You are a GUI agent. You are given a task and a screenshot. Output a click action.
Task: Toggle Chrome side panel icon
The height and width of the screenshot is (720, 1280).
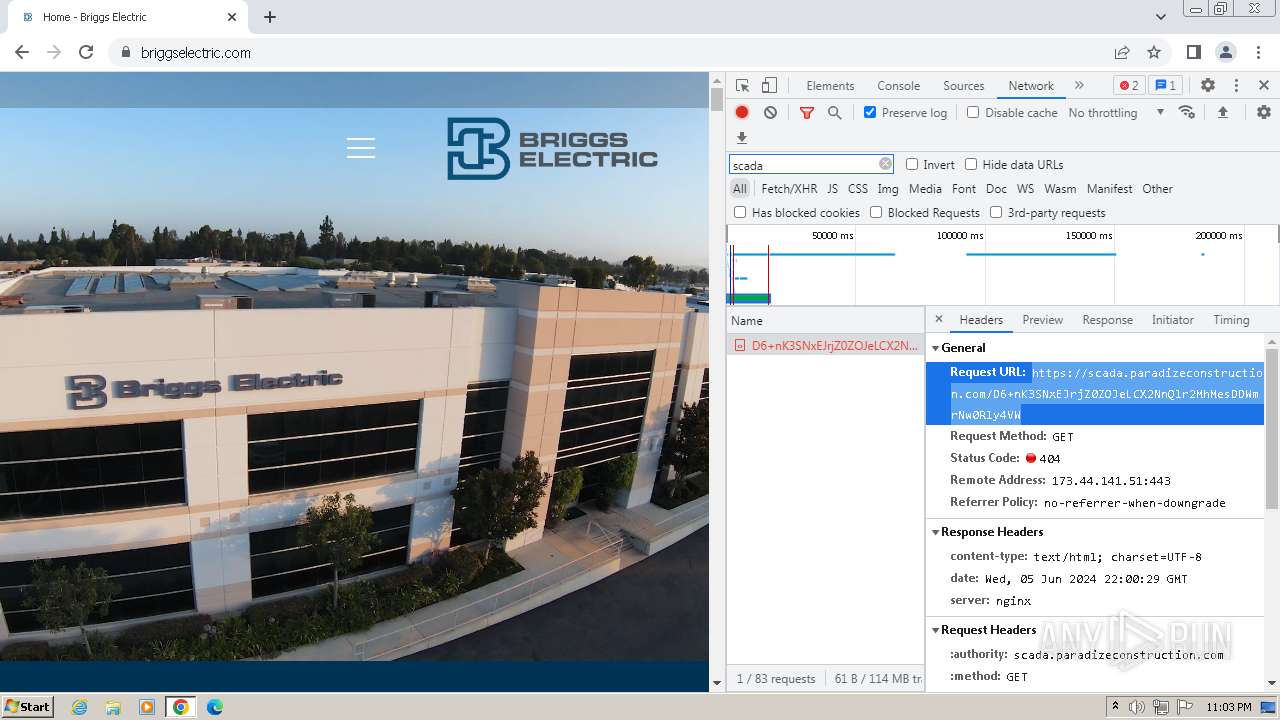tap(1193, 52)
